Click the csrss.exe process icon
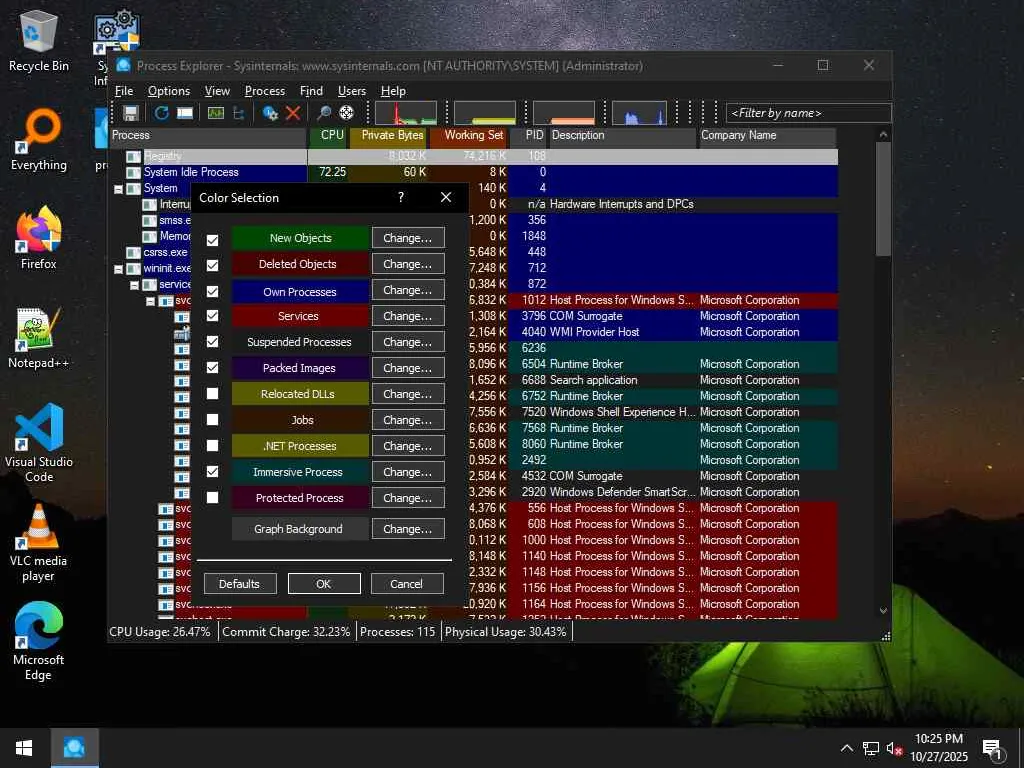Viewport: 1024px width, 768px height. (x=133, y=252)
